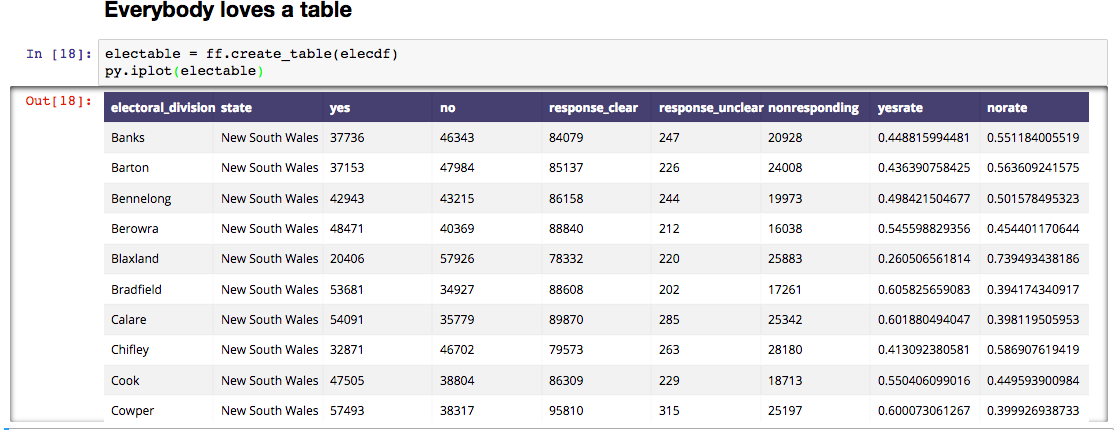Select the electoral_division column header

pyautogui.click(x=163, y=108)
